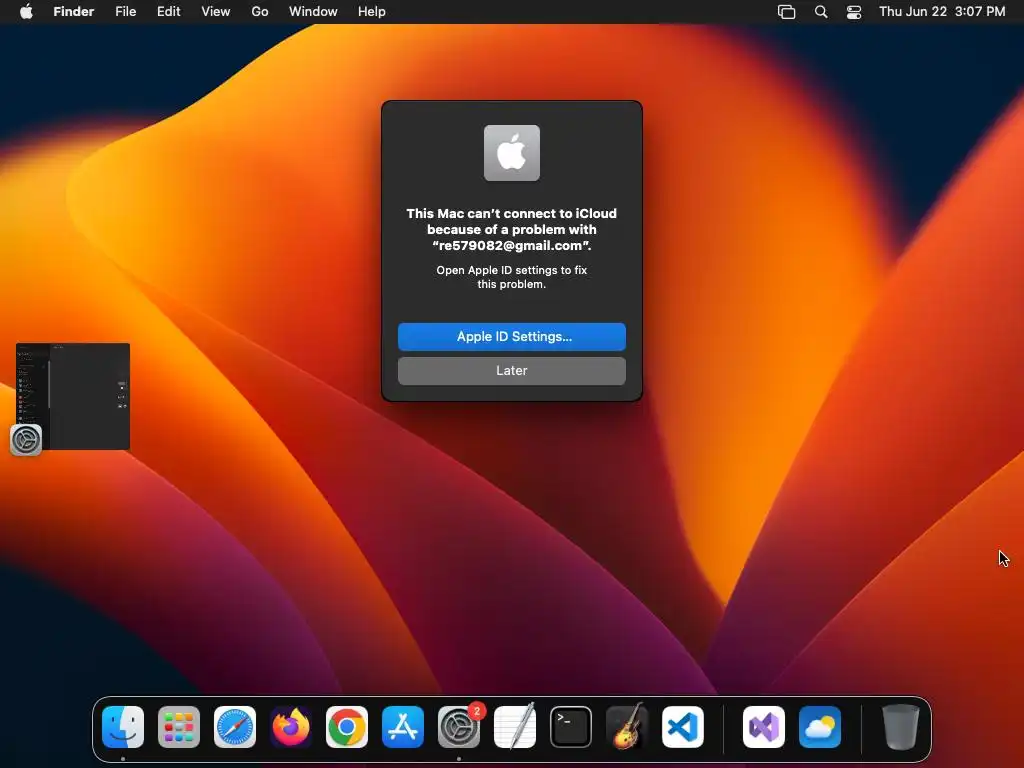This screenshot has width=1024, height=768.
Task: Open the View menu
Action: pyautogui.click(x=216, y=12)
